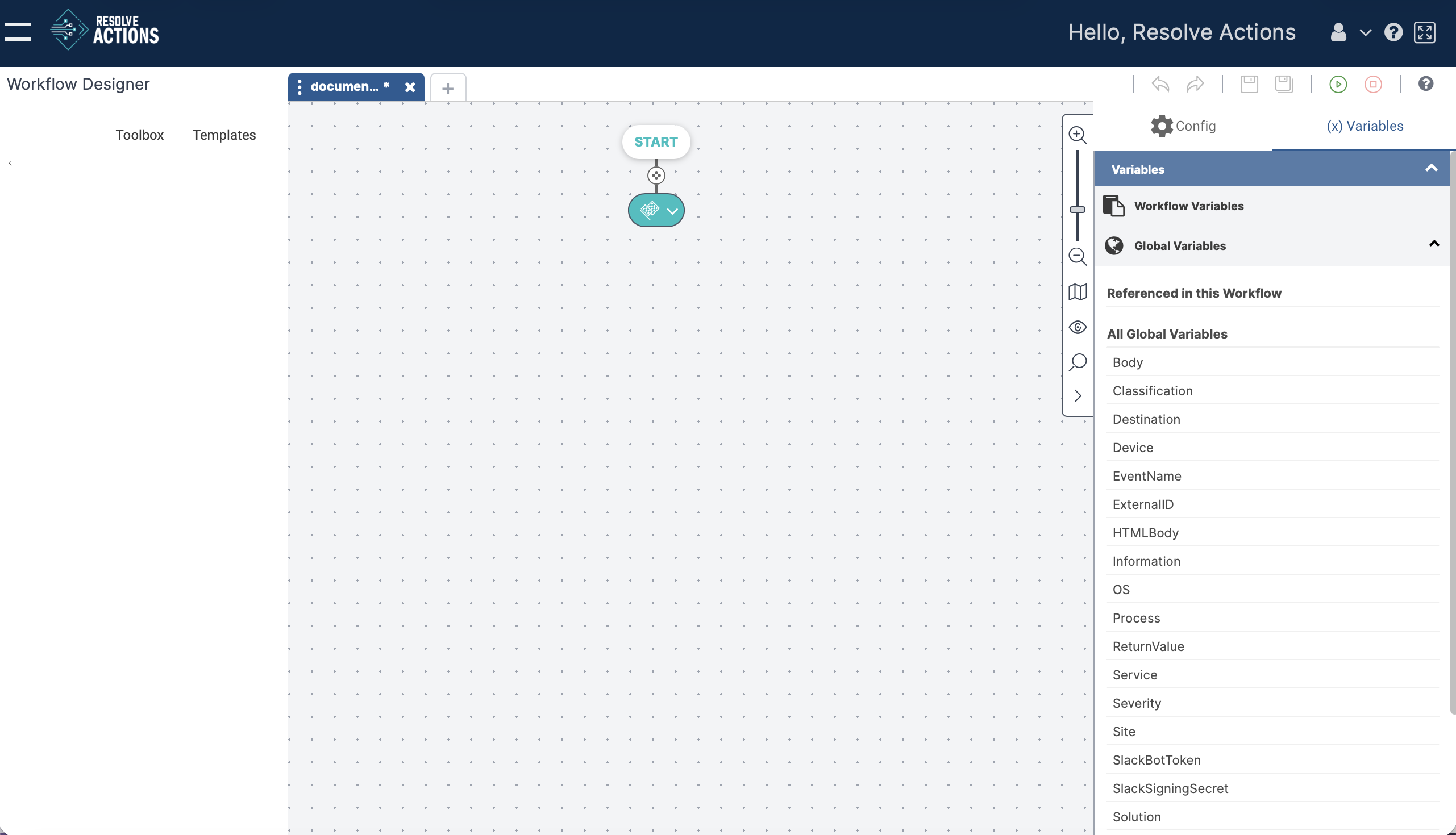
Task: Zoom in on the workflow canvas
Action: point(1078,135)
